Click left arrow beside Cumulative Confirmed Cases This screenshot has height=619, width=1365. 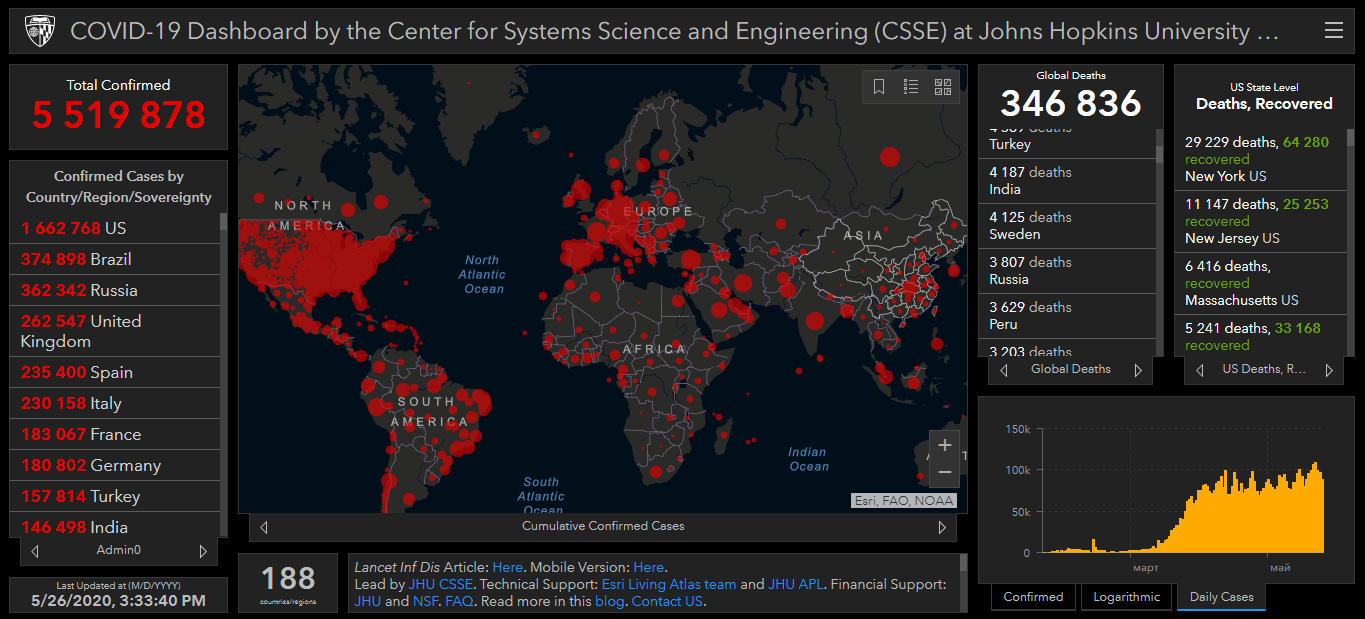click(264, 527)
